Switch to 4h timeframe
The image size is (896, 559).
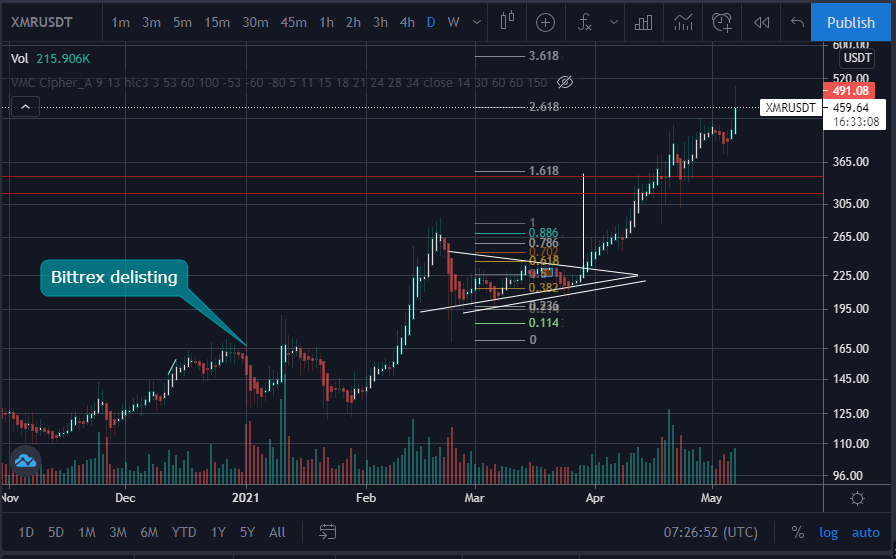(x=407, y=22)
